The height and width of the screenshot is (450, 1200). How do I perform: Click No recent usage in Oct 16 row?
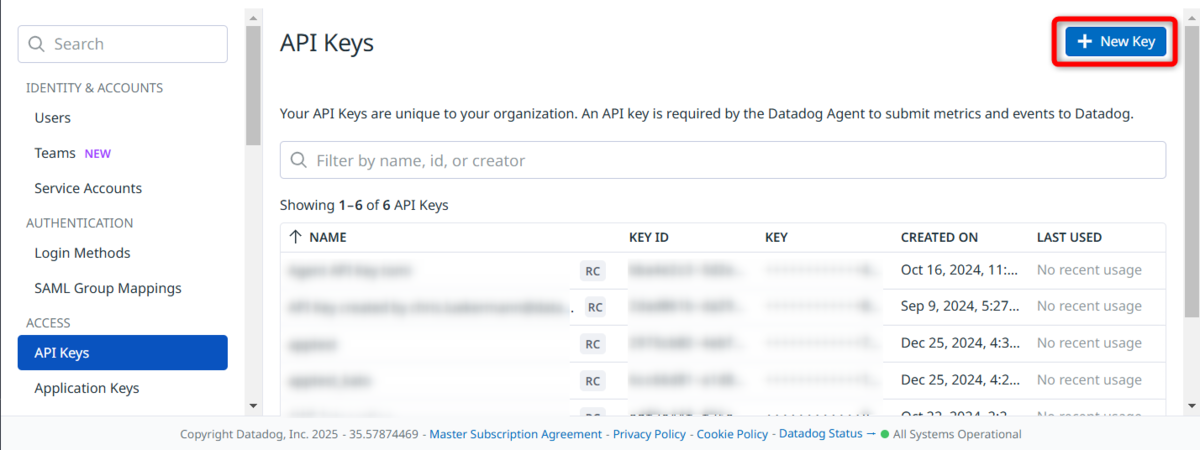click(x=1089, y=270)
